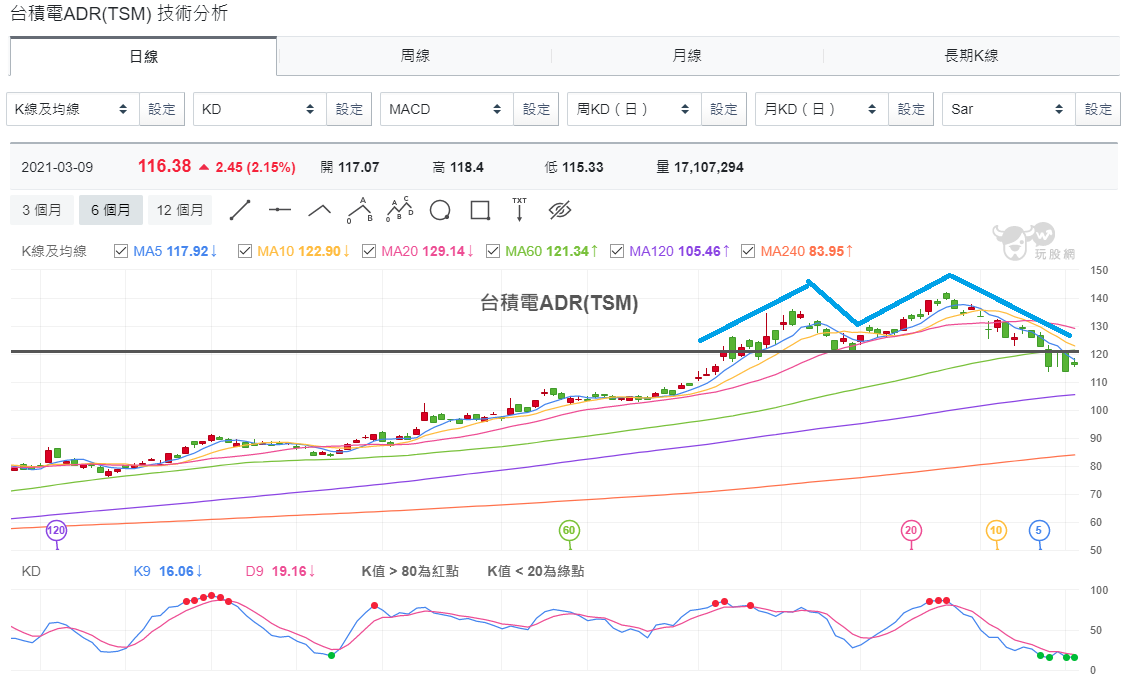The height and width of the screenshot is (684, 1130).
Task: Uncheck the MA120 checkbox
Action: (x=617, y=251)
